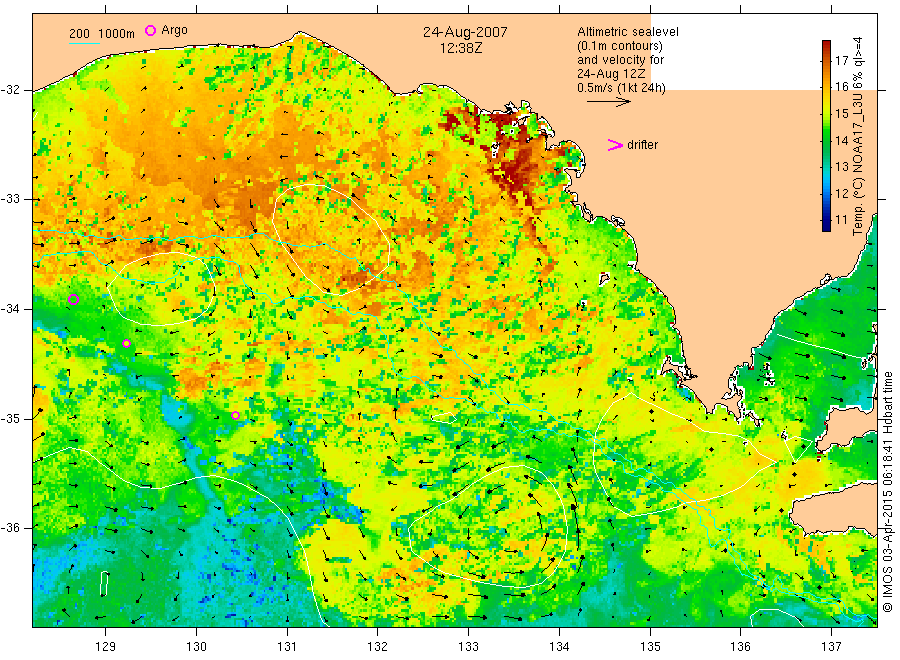Click the Argo float marker near 129.2 longitude
Screen dimensions: 900x660
pyautogui.click(x=127, y=344)
